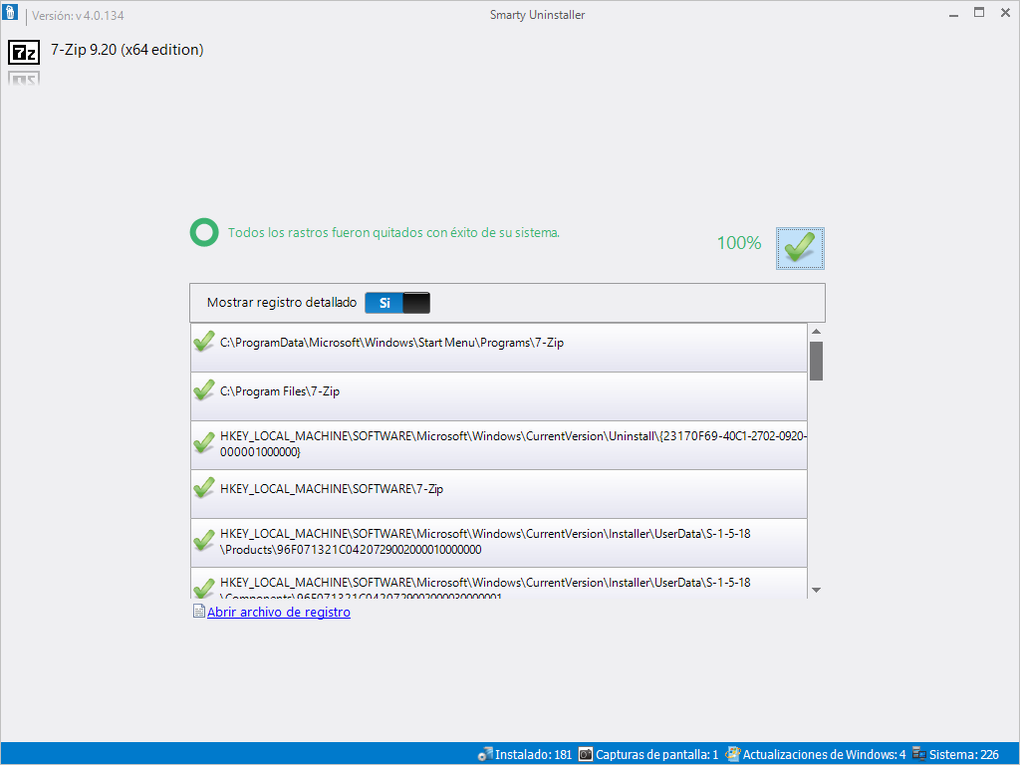Select the Uninstall\{23170F69-40C1 registry row
The width and height of the screenshot is (1020, 765).
[498, 445]
